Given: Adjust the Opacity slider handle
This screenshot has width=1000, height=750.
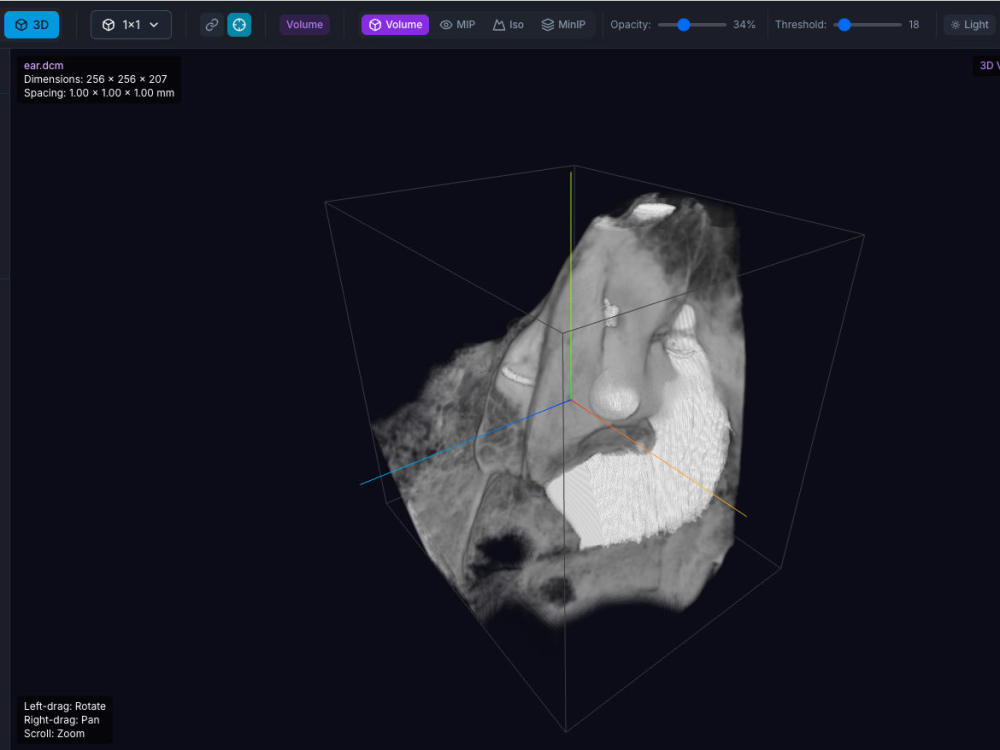Looking at the screenshot, I should coord(684,25).
